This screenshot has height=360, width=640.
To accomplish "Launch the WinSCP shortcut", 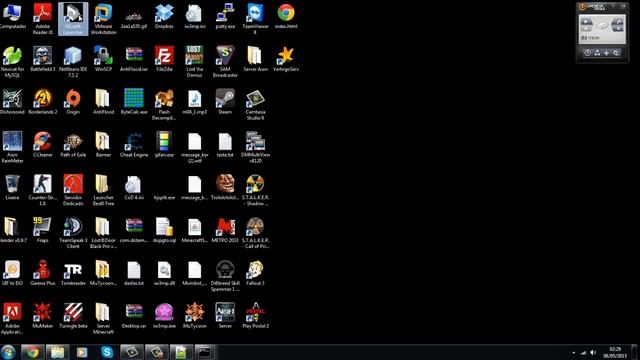I will (103, 59).
